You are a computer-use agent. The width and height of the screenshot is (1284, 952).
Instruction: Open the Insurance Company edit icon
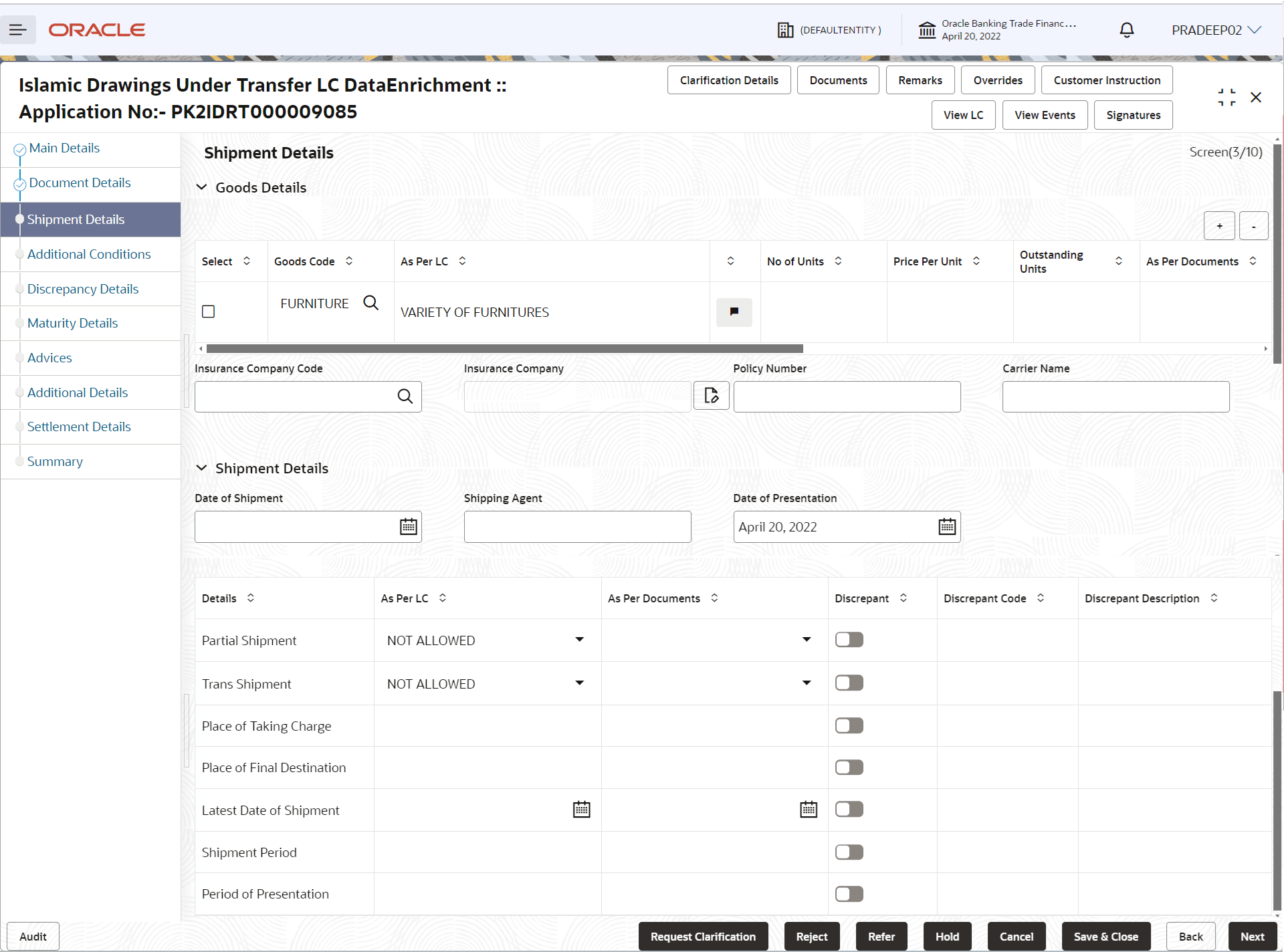click(711, 396)
